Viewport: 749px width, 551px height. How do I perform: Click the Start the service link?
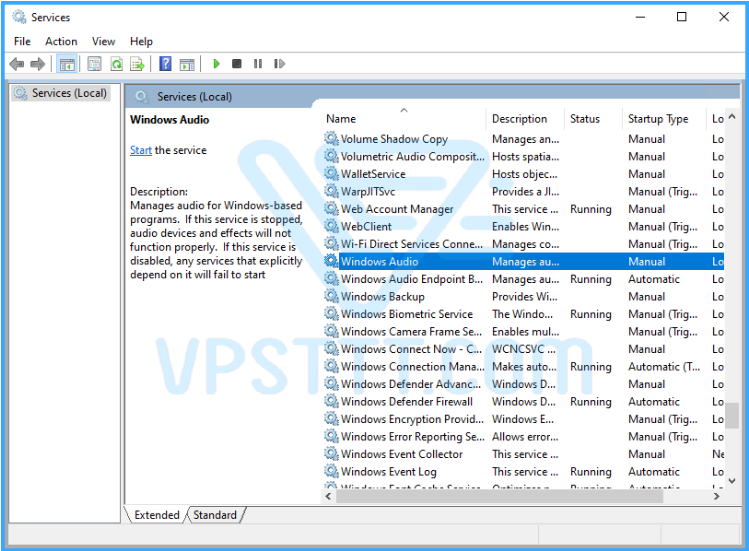[140, 150]
